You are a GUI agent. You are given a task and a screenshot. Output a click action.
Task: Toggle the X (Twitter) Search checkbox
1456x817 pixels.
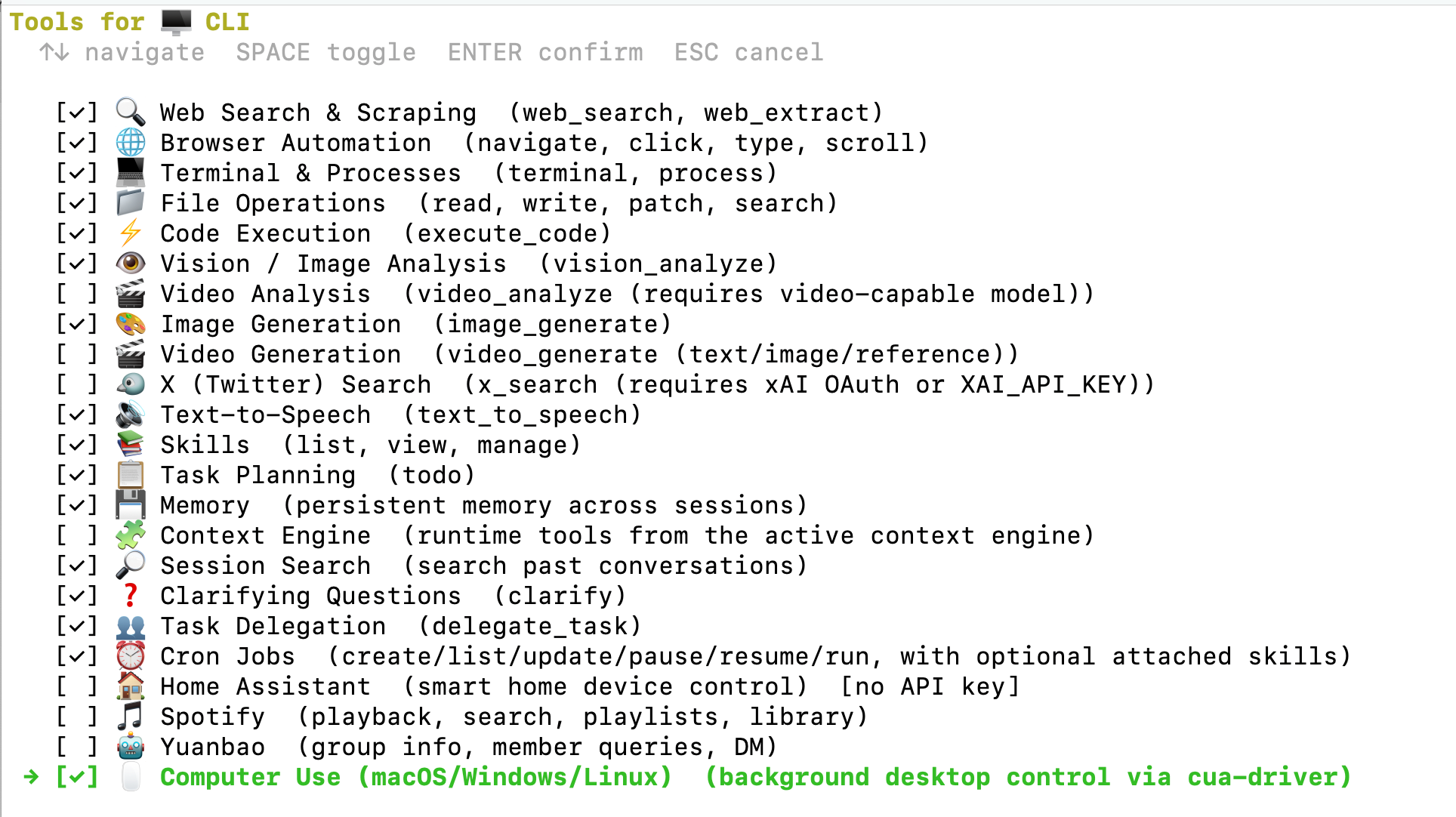(x=77, y=384)
